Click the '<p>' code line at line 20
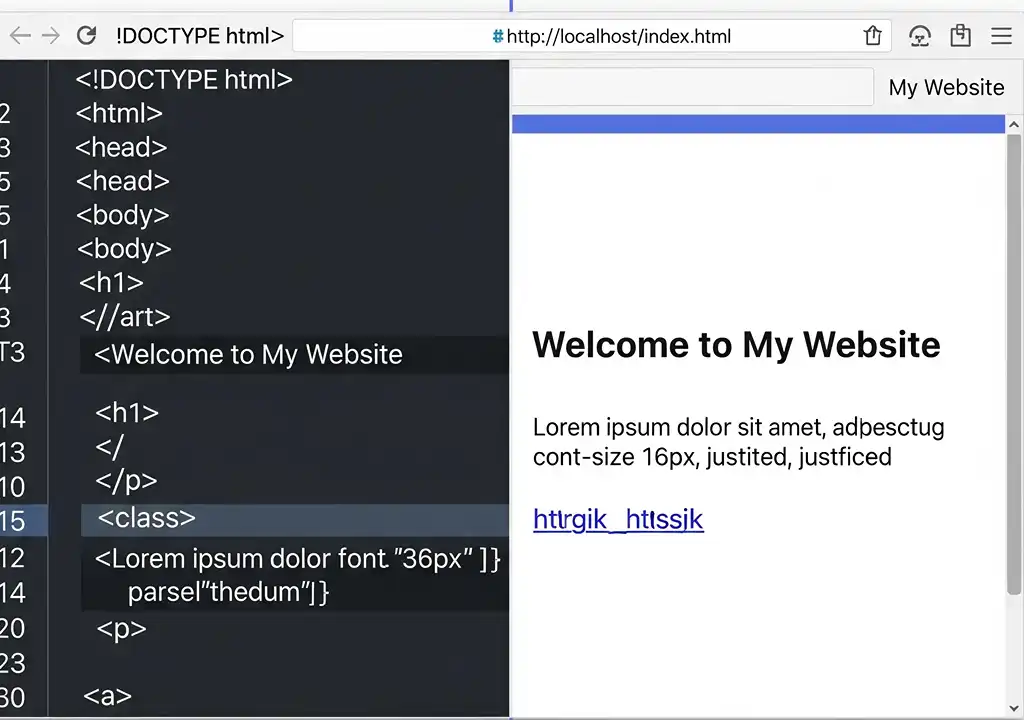Viewport: 1024px width, 720px height. [121, 629]
